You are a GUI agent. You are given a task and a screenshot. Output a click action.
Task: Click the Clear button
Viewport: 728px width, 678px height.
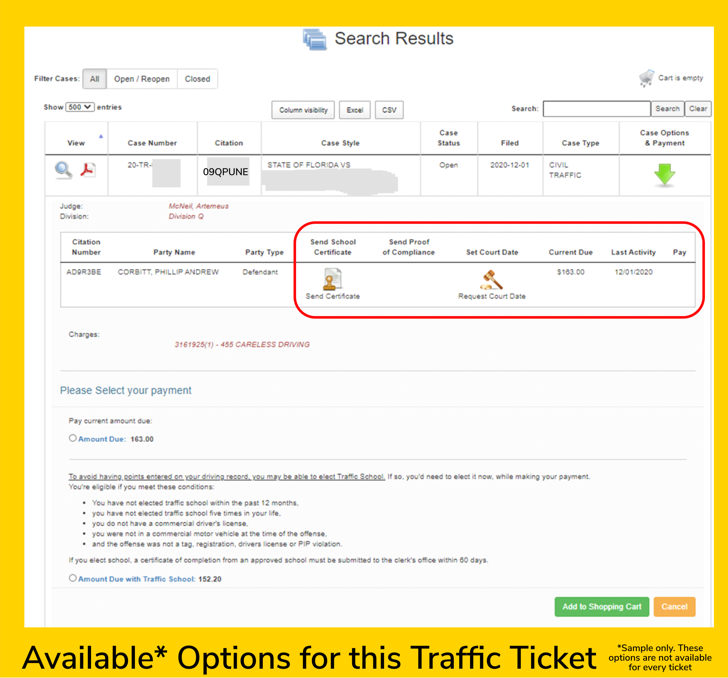click(x=698, y=109)
